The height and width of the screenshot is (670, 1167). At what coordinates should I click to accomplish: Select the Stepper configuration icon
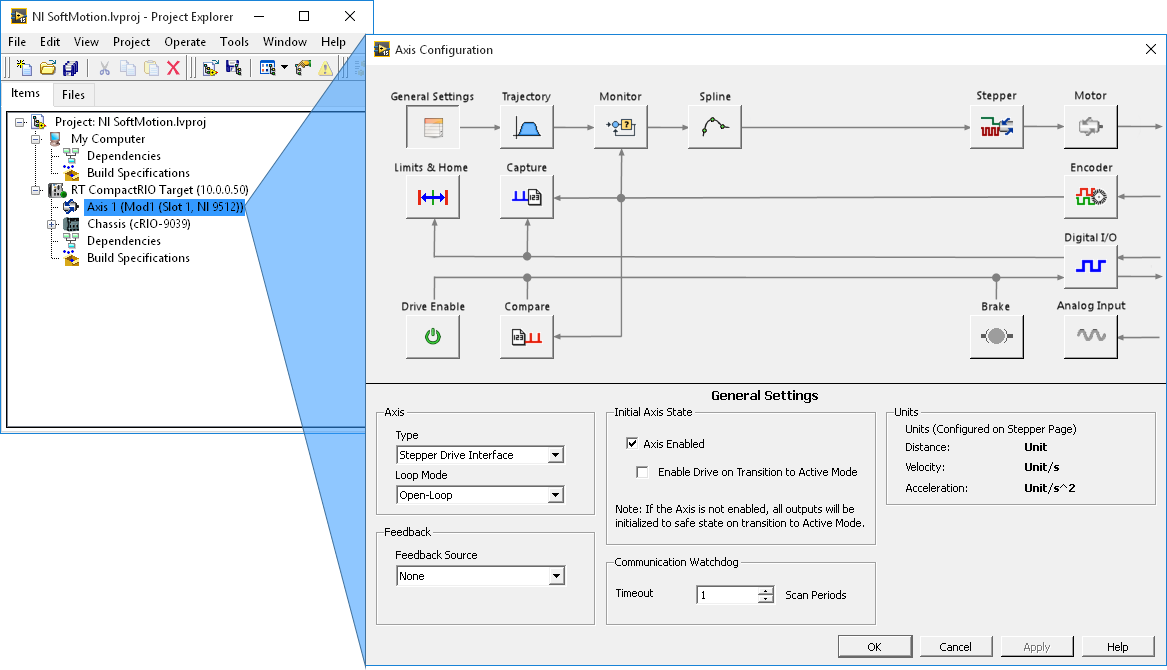pos(996,127)
